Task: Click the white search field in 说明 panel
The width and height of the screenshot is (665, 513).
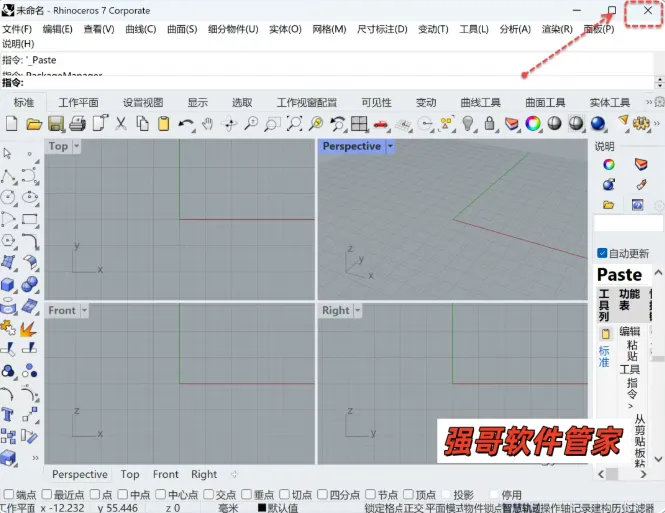Action: (628, 223)
